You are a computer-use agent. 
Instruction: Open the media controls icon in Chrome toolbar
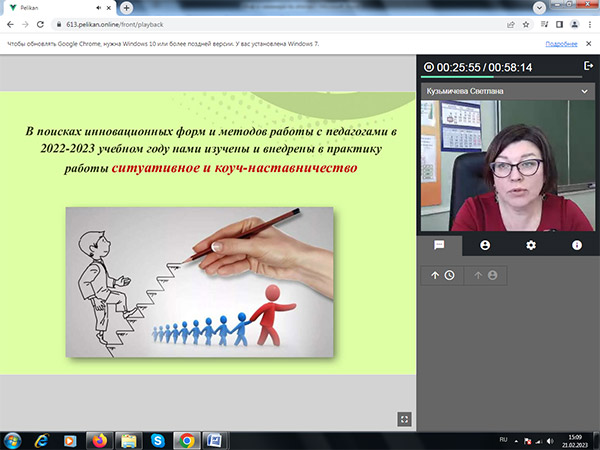click(545, 24)
